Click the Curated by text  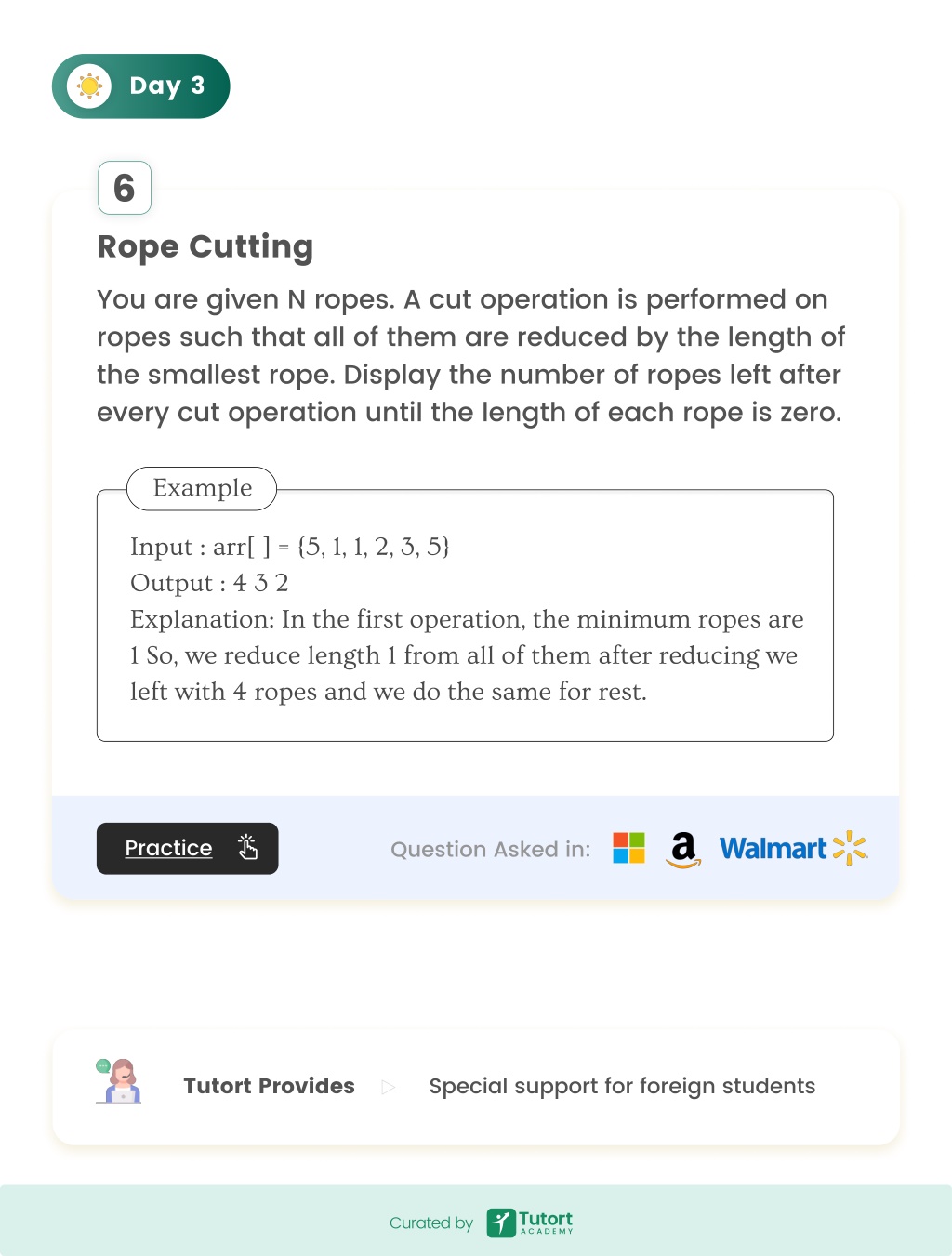click(431, 1223)
